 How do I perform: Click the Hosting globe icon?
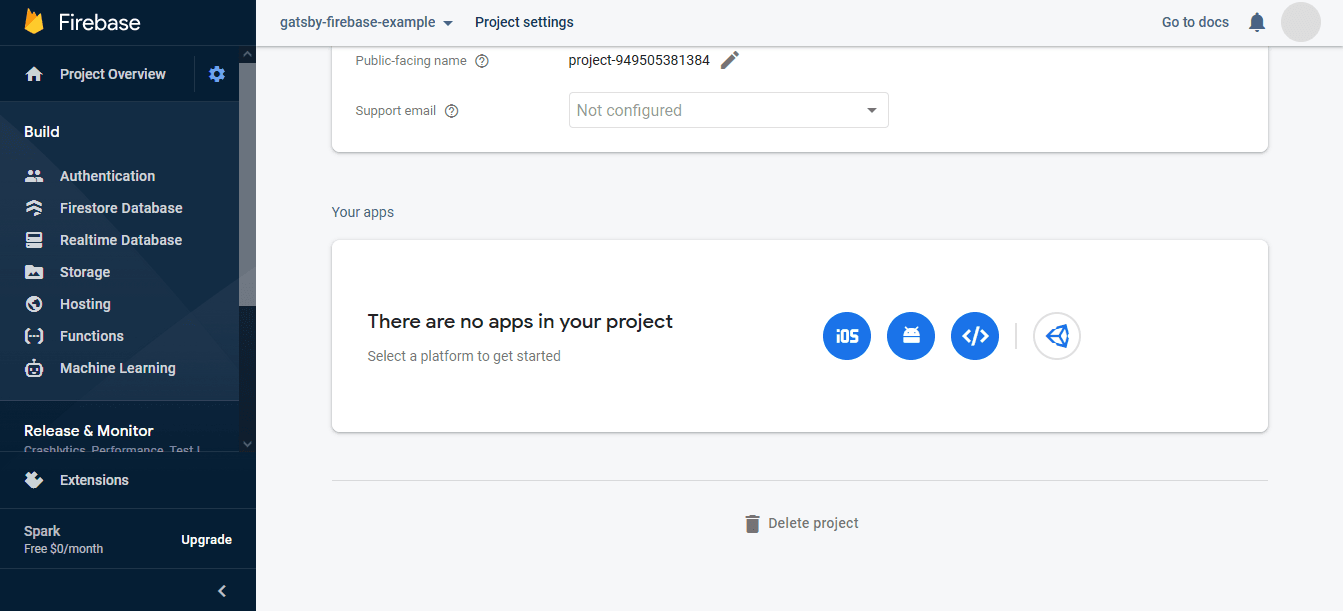(x=34, y=304)
